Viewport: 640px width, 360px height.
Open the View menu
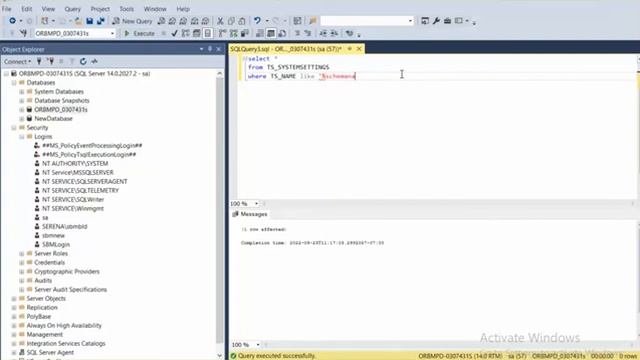point(48,9)
